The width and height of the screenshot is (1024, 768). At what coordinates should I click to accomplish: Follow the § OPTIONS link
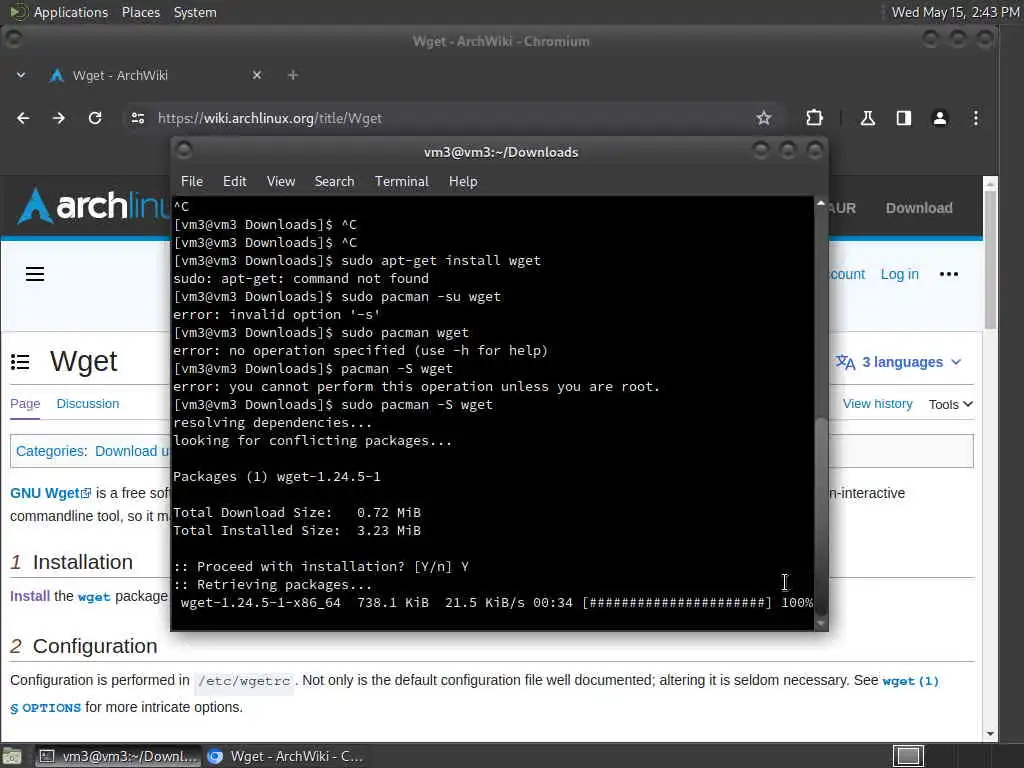tap(45, 708)
